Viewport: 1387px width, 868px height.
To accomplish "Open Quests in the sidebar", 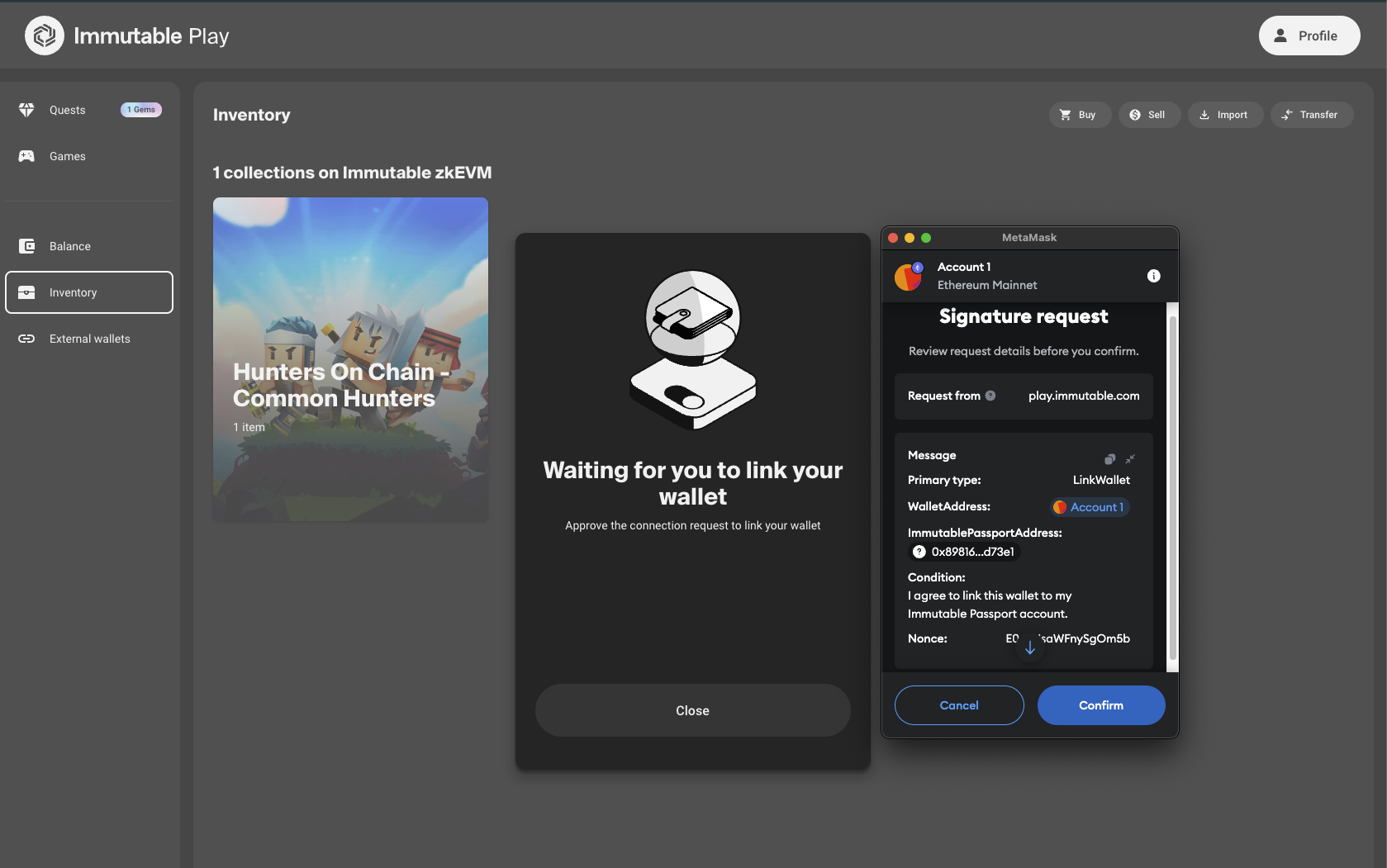I will (x=89, y=110).
